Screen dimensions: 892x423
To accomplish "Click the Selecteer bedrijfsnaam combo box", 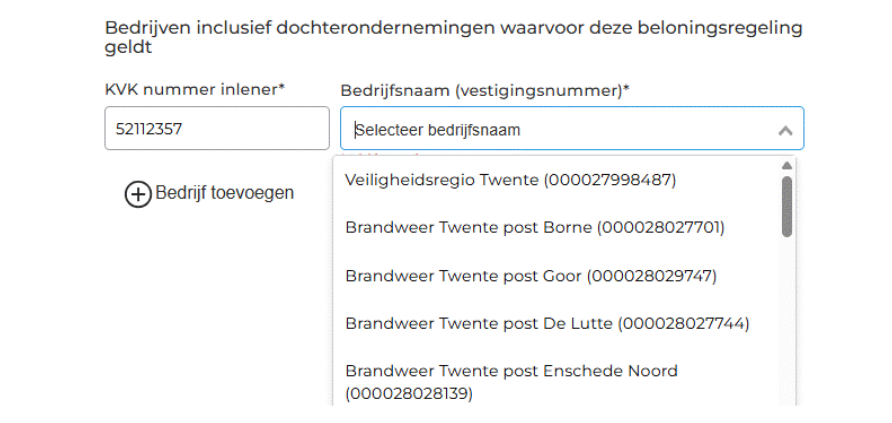I will click(560, 130).
